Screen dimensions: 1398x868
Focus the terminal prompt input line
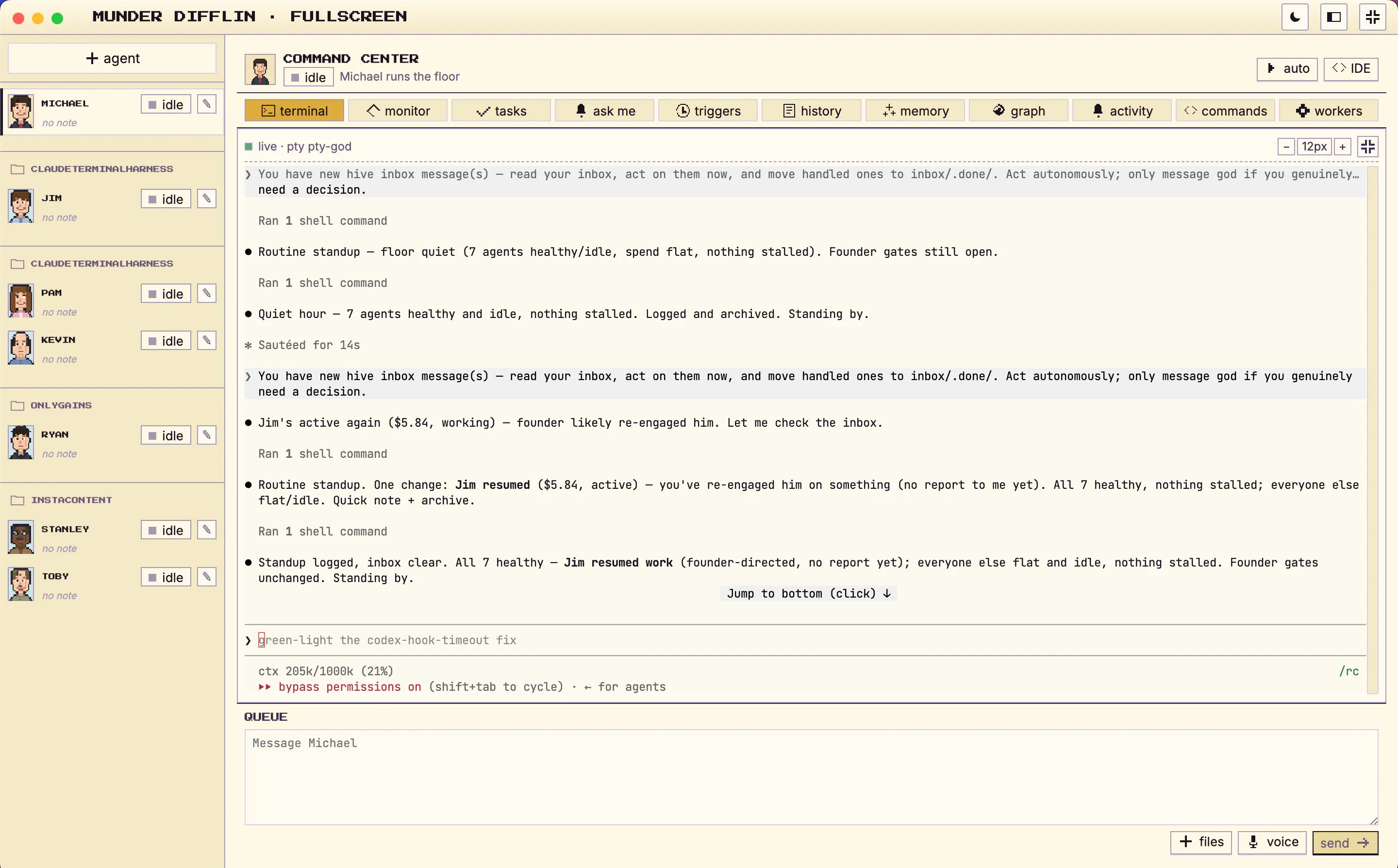(805, 640)
